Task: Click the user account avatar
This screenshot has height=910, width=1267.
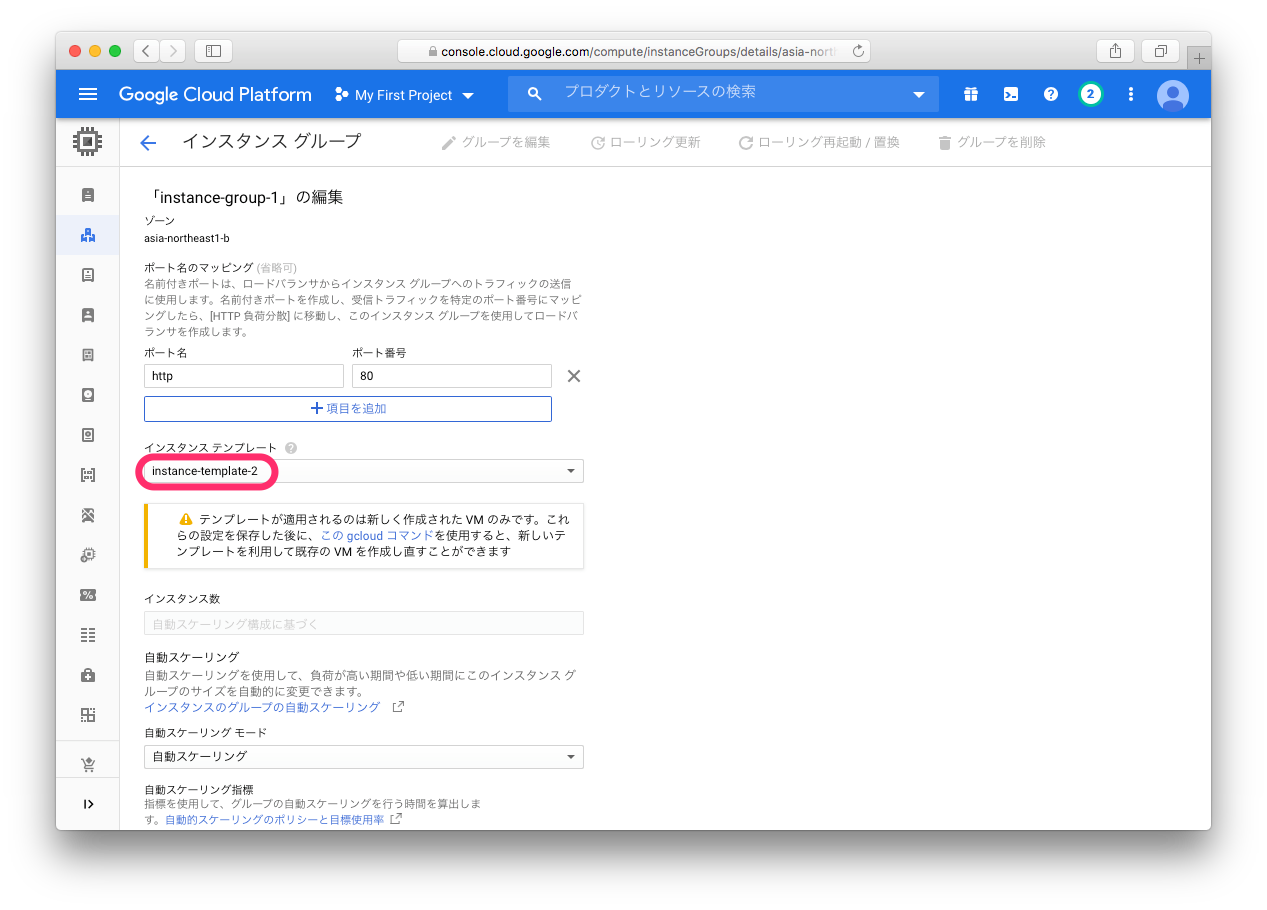Action: coord(1172,95)
